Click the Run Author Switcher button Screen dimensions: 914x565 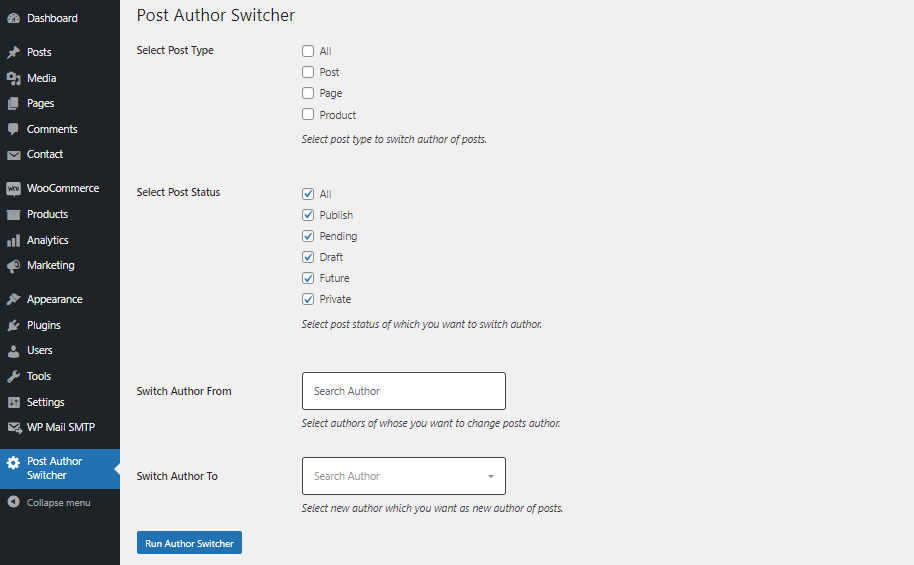coord(189,543)
